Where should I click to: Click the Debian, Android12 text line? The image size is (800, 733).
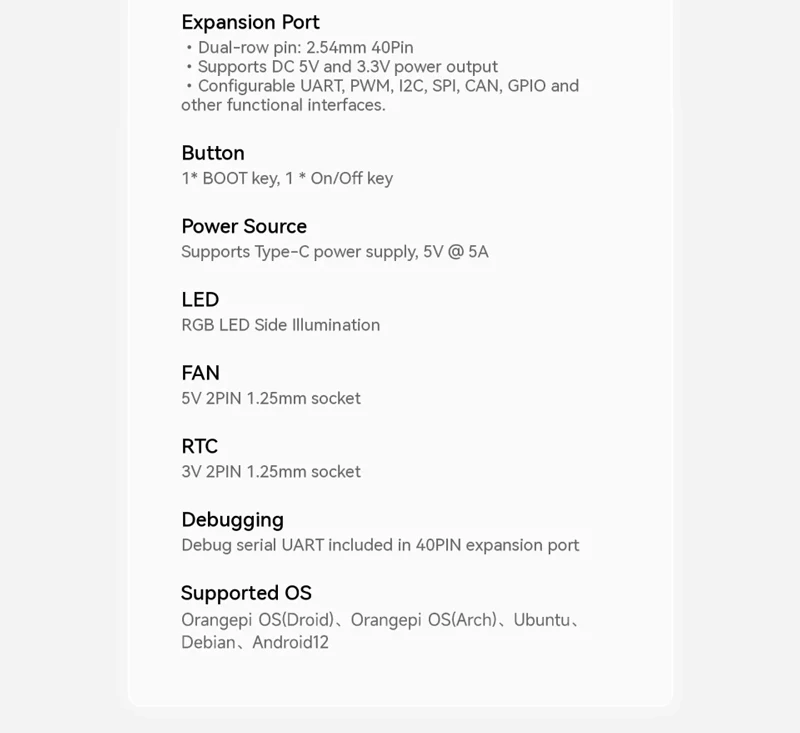tap(255, 642)
